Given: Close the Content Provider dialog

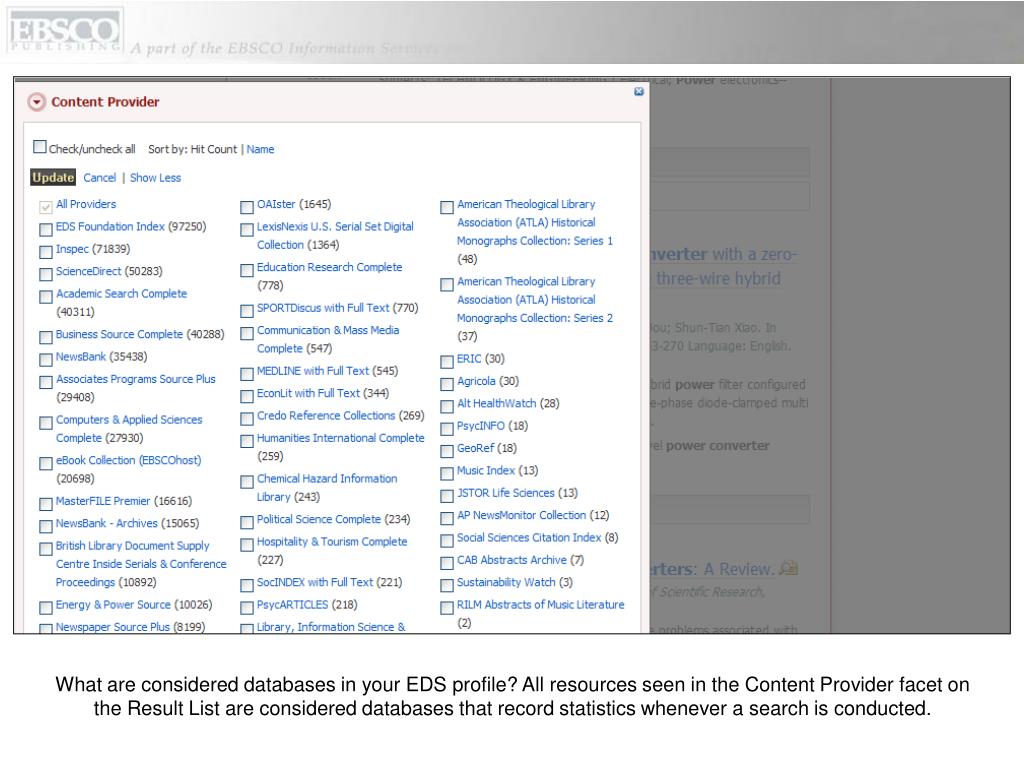Looking at the screenshot, I should (x=639, y=91).
